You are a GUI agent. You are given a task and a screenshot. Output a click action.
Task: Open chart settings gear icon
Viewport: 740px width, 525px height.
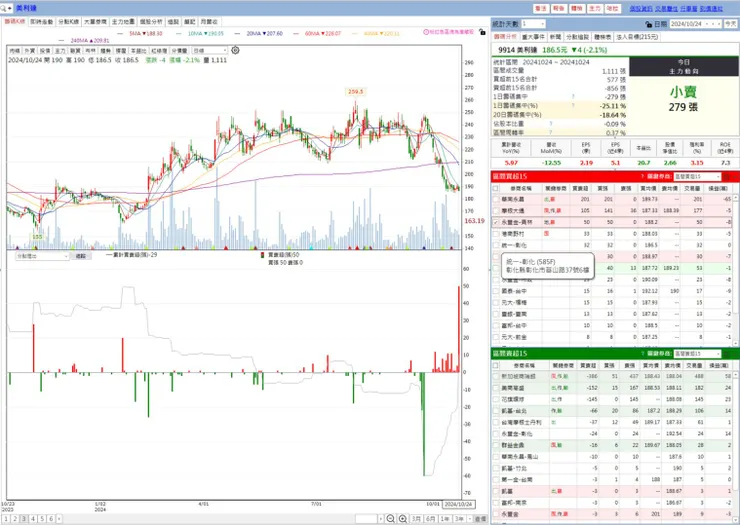coord(235,50)
